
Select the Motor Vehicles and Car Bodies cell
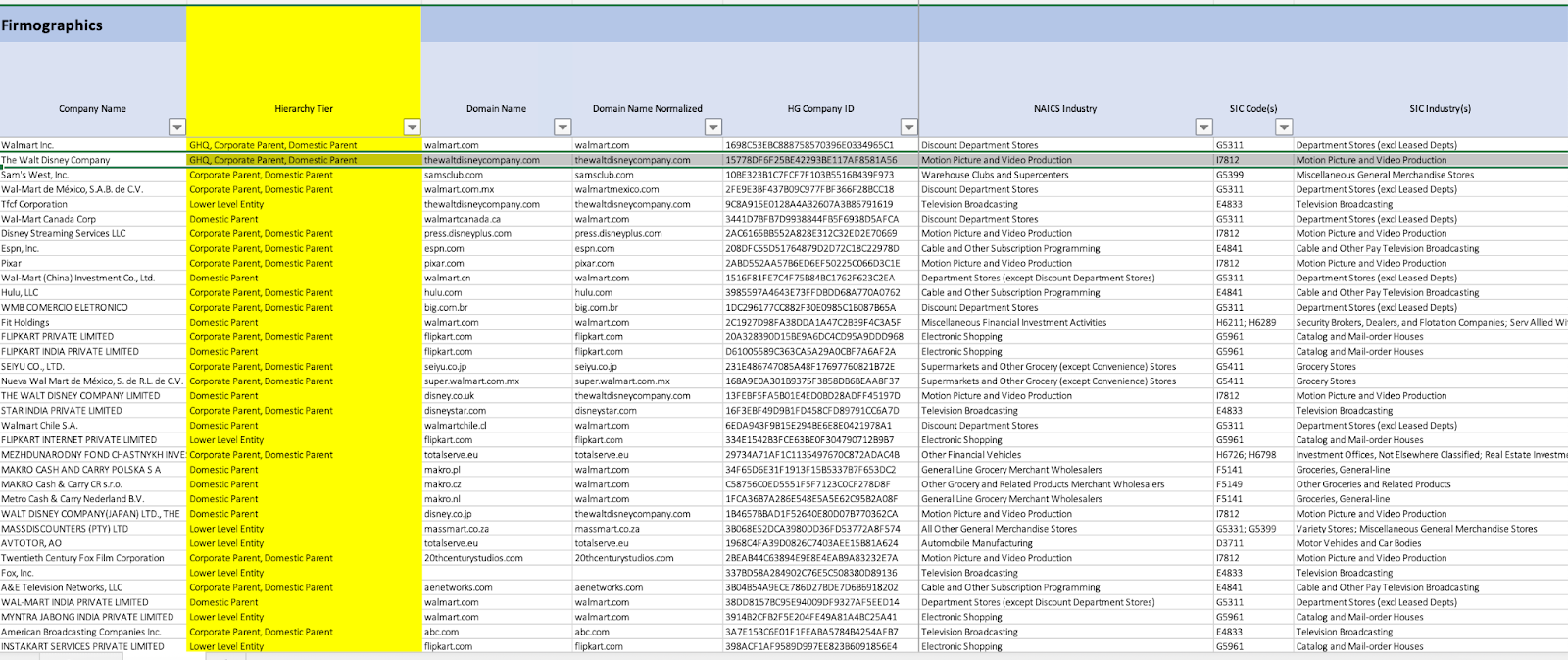click(1358, 543)
